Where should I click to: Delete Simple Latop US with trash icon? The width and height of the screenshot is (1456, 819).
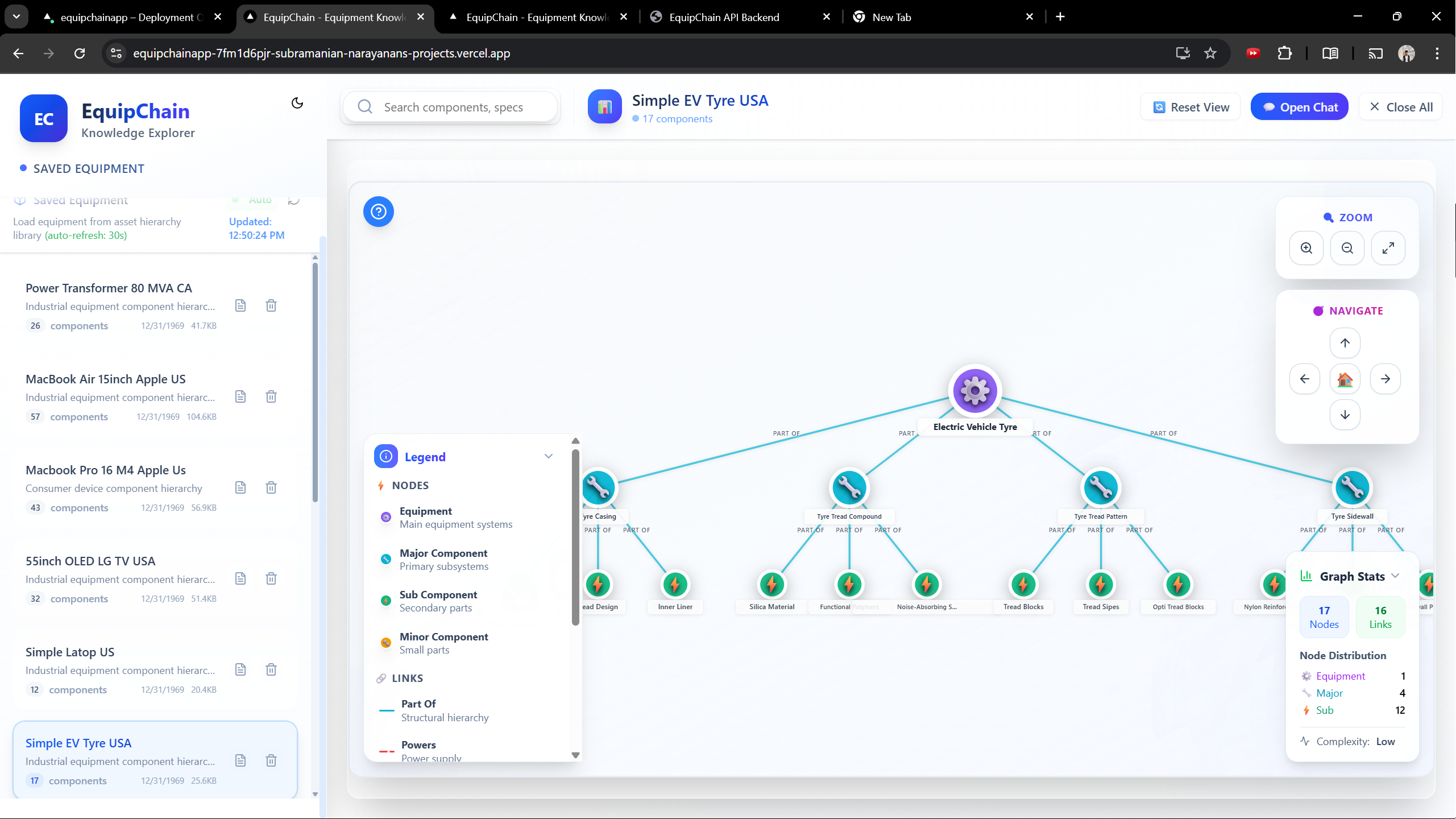click(271, 669)
